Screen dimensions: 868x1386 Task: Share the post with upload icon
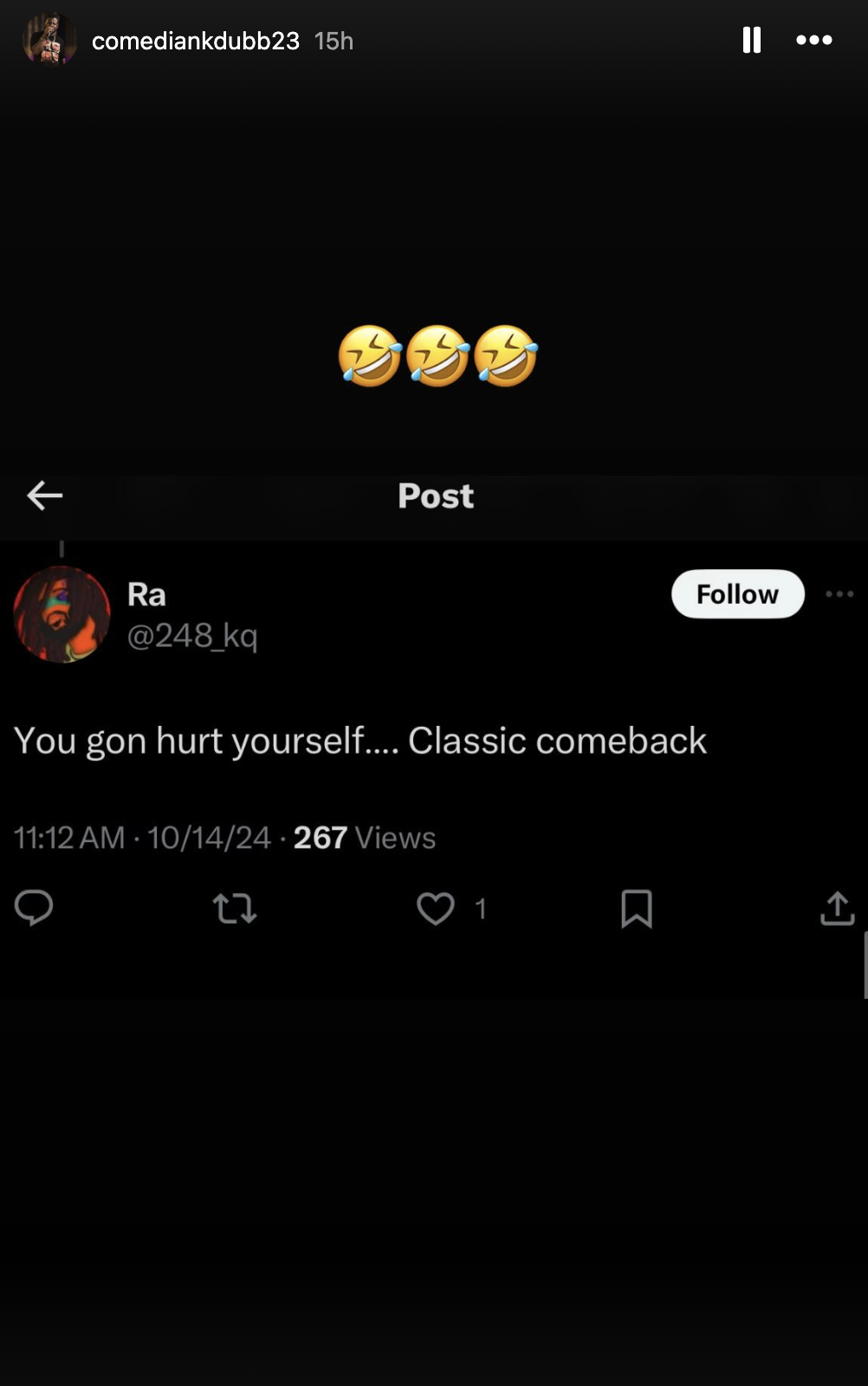point(837,908)
